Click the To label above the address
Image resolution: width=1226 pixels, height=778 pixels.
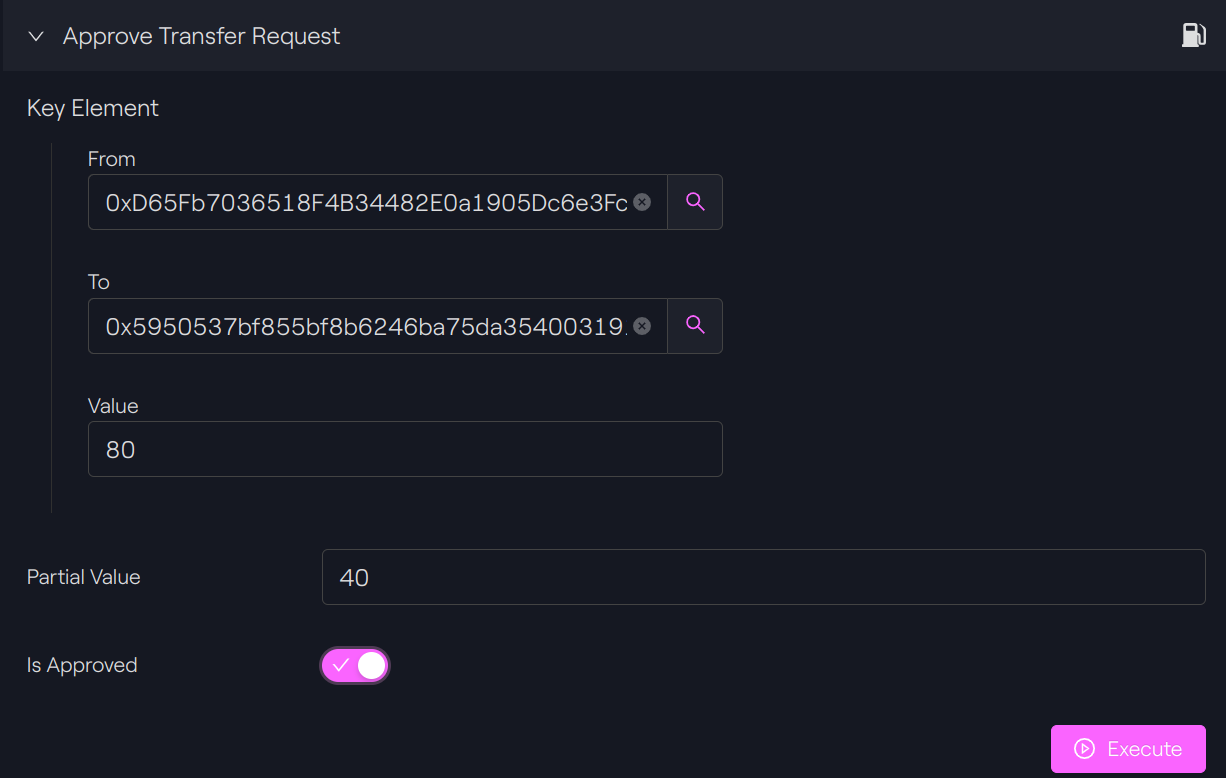pyautogui.click(x=99, y=282)
